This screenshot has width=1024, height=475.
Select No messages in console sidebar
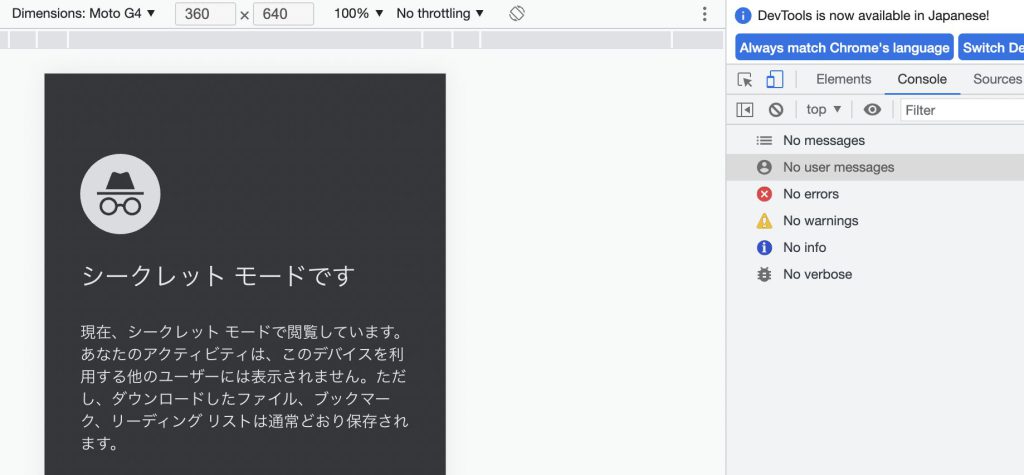pos(875,140)
